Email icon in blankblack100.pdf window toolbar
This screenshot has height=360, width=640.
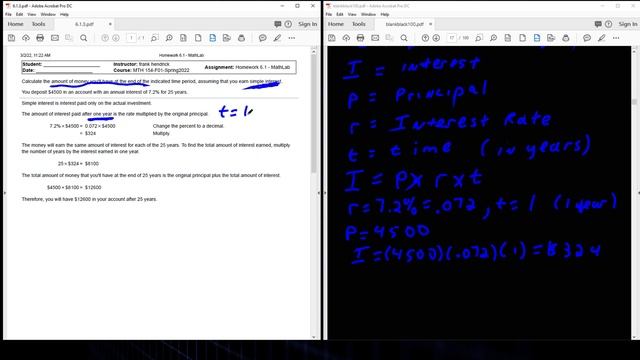point(375,38)
